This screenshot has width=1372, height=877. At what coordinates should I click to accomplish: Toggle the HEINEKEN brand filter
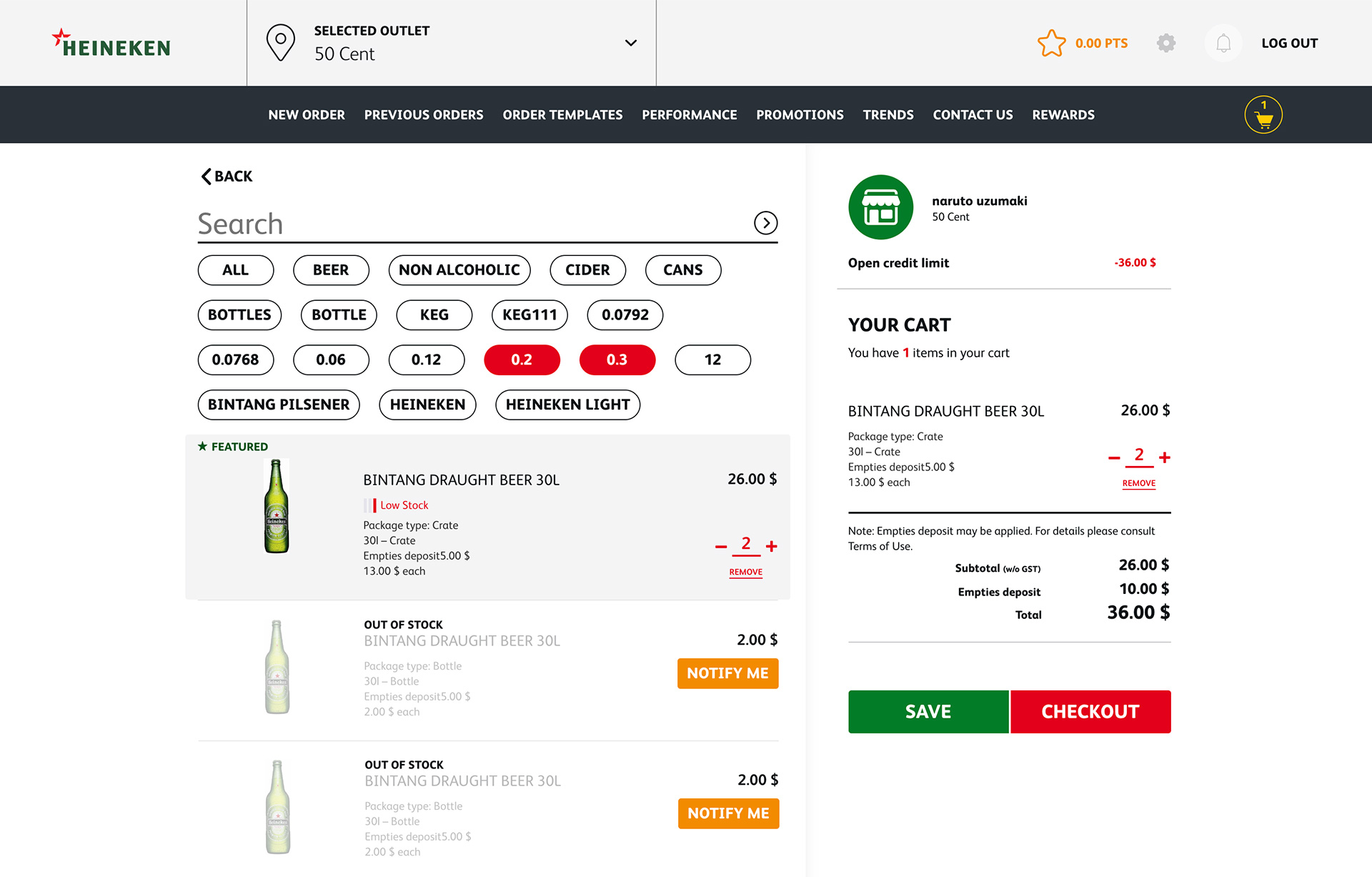pos(427,405)
